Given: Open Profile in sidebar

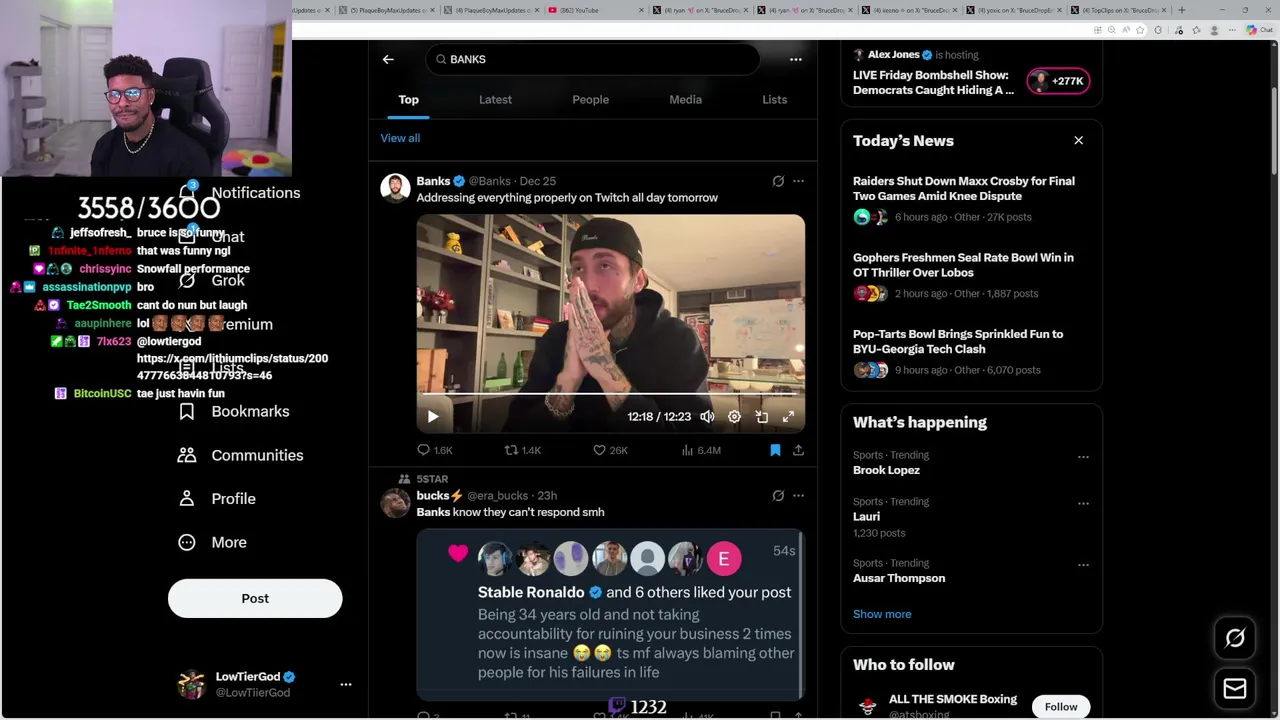Looking at the screenshot, I should click(x=217, y=498).
